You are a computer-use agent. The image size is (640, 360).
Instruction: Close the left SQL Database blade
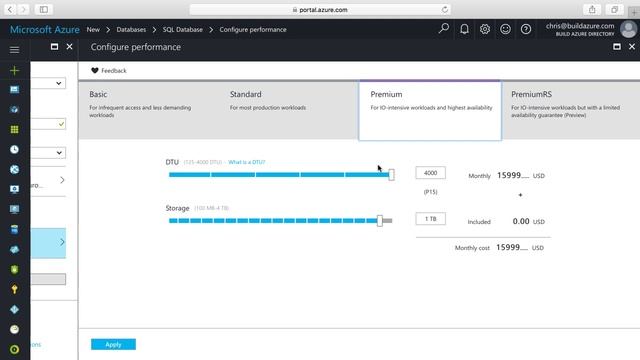69,47
